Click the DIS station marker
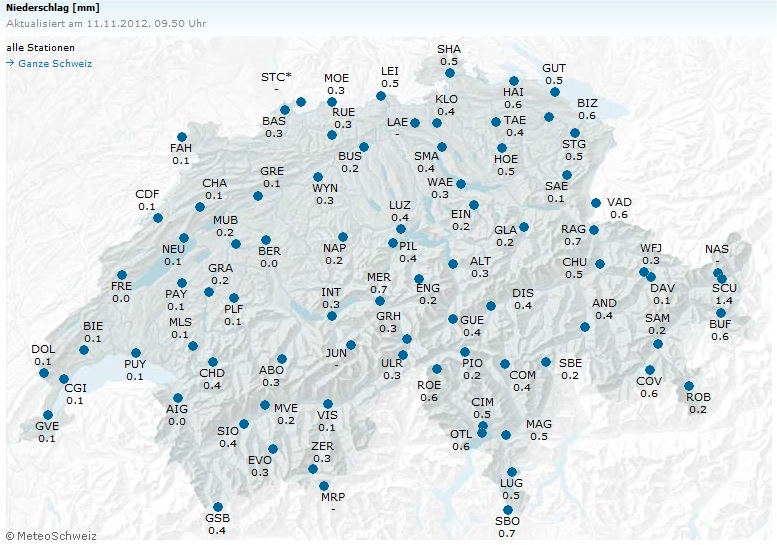 click(491, 306)
